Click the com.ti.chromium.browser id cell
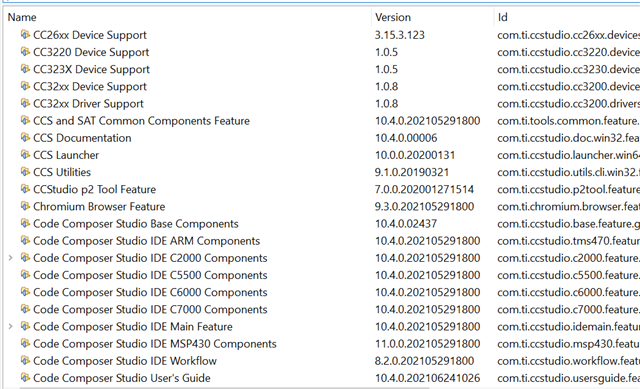This screenshot has height=389, width=640. 569,207
